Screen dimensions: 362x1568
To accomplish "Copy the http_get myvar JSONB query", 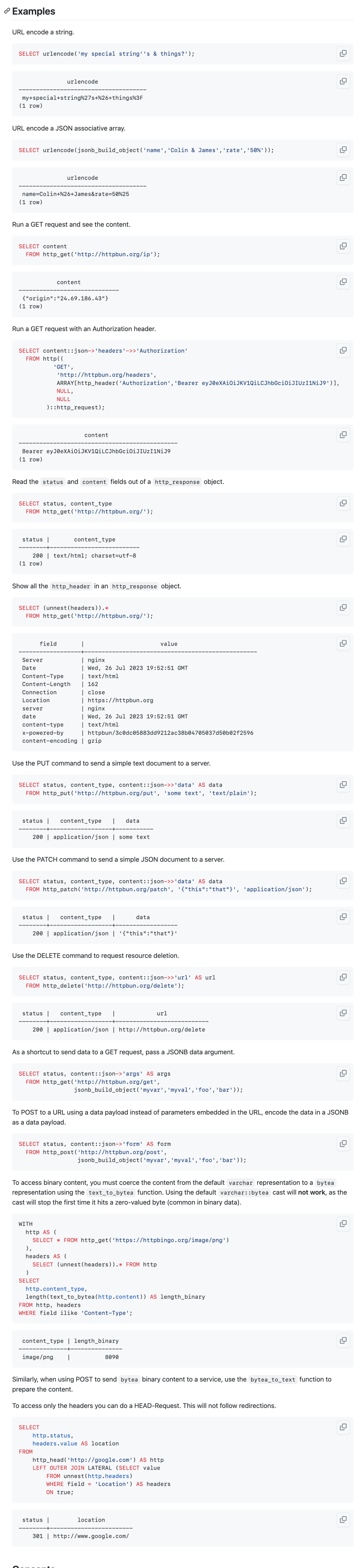I will pos(343,1073).
